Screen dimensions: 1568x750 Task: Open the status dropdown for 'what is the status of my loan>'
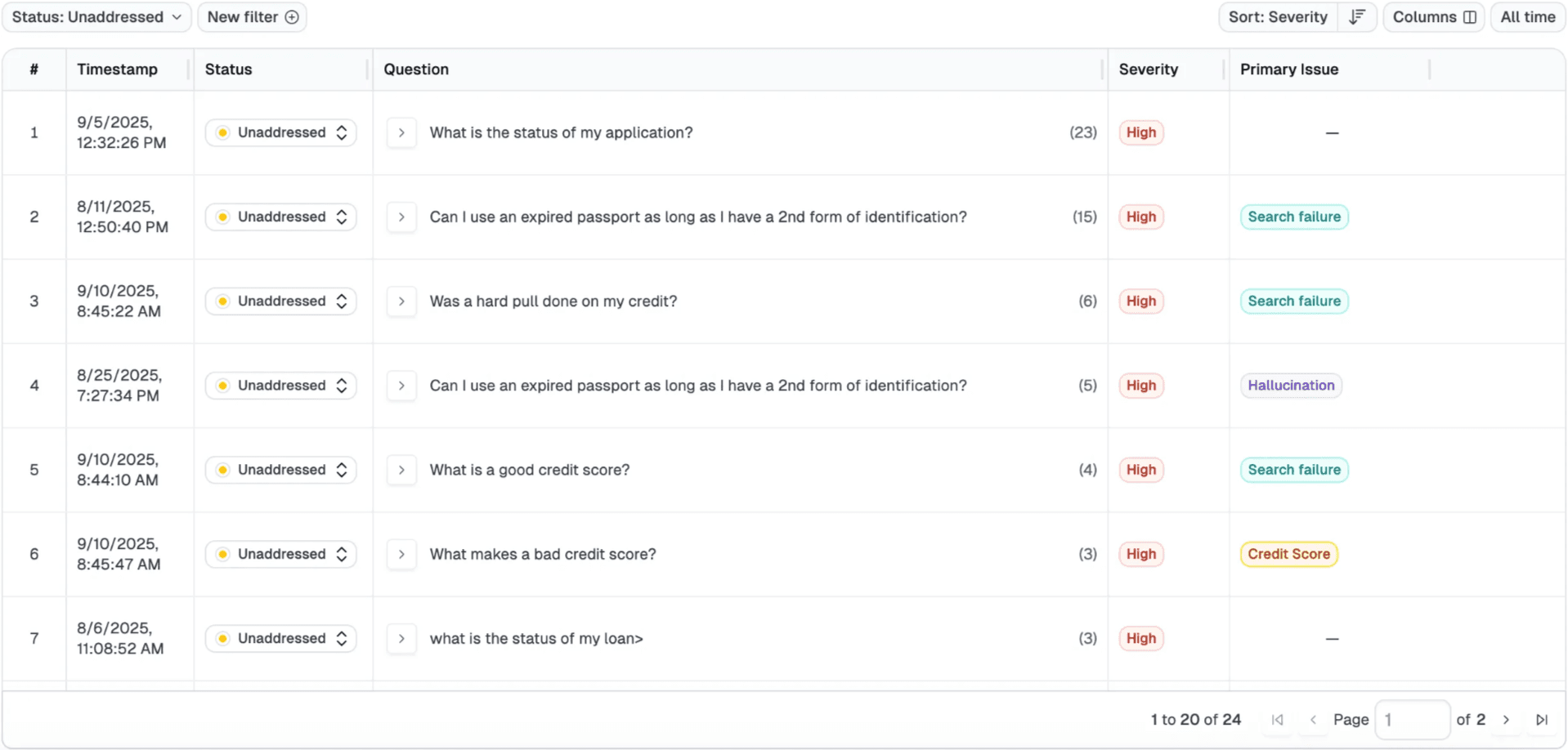pos(280,638)
